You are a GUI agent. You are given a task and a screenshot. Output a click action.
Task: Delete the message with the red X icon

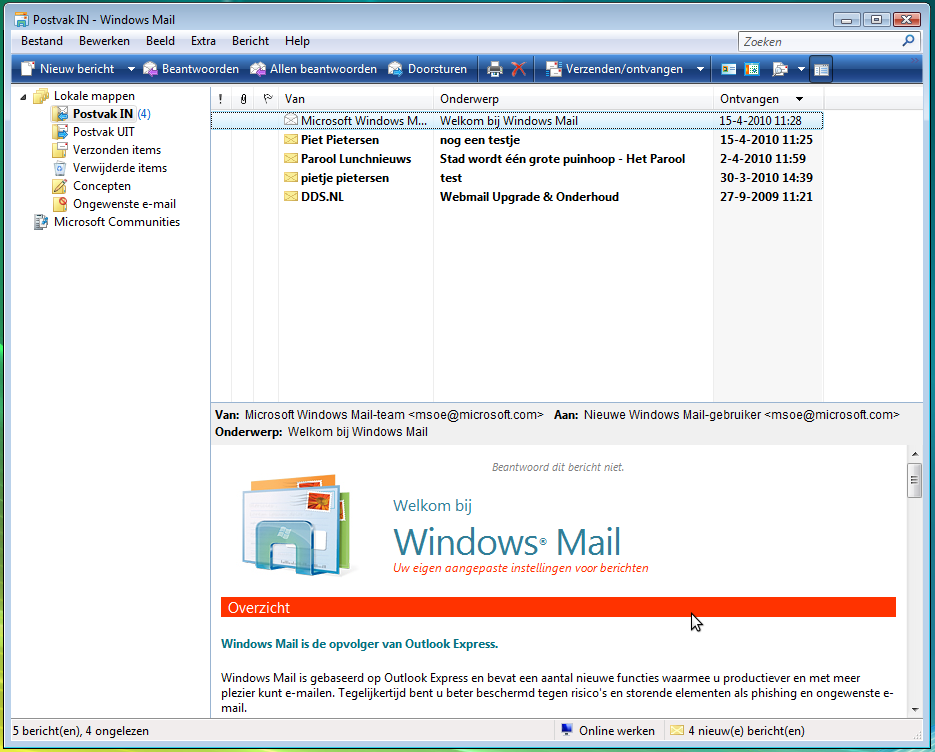pyautogui.click(x=519, y=69)
